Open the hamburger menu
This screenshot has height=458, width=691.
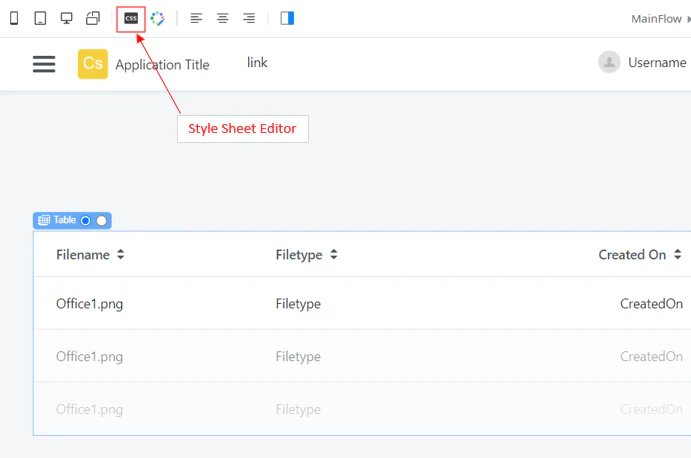click(44, 64)
